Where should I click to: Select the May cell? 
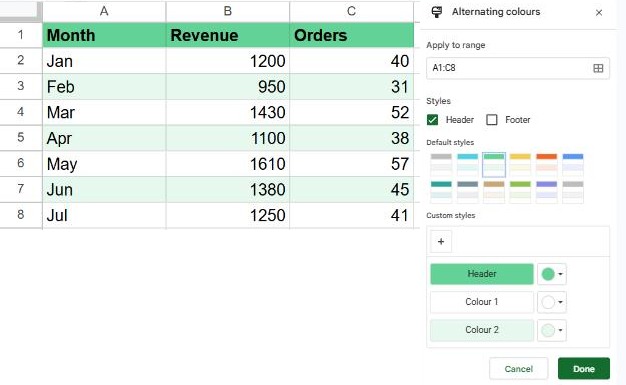pos(104,163)
